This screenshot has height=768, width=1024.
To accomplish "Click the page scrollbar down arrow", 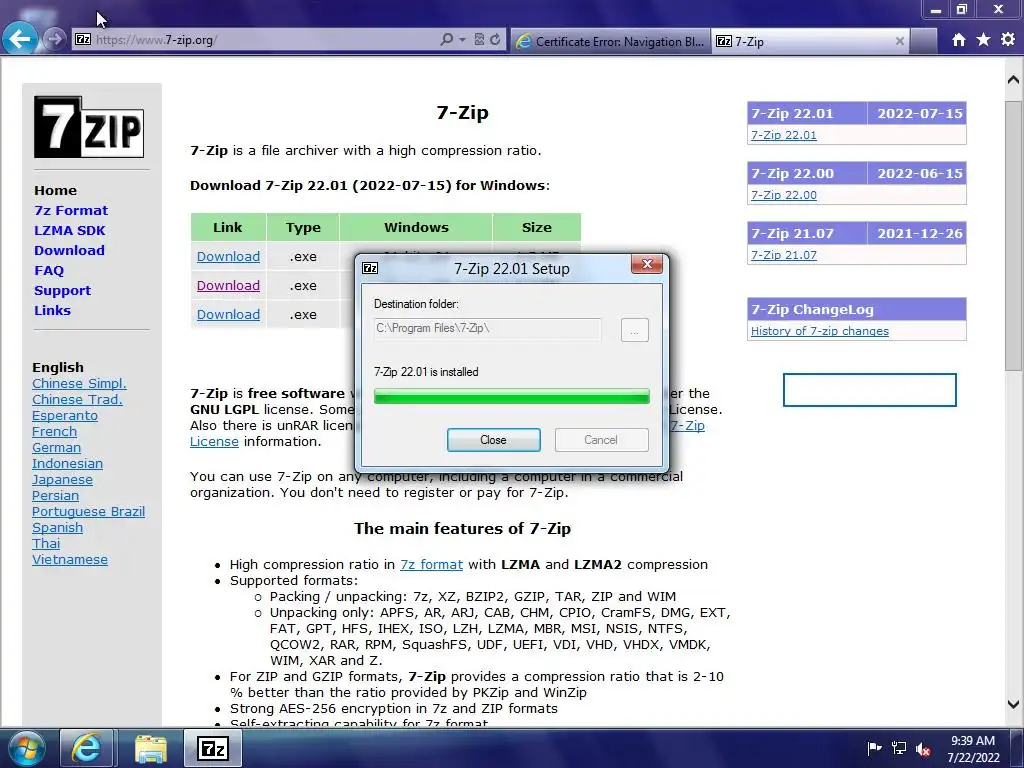I will 1014,704.
